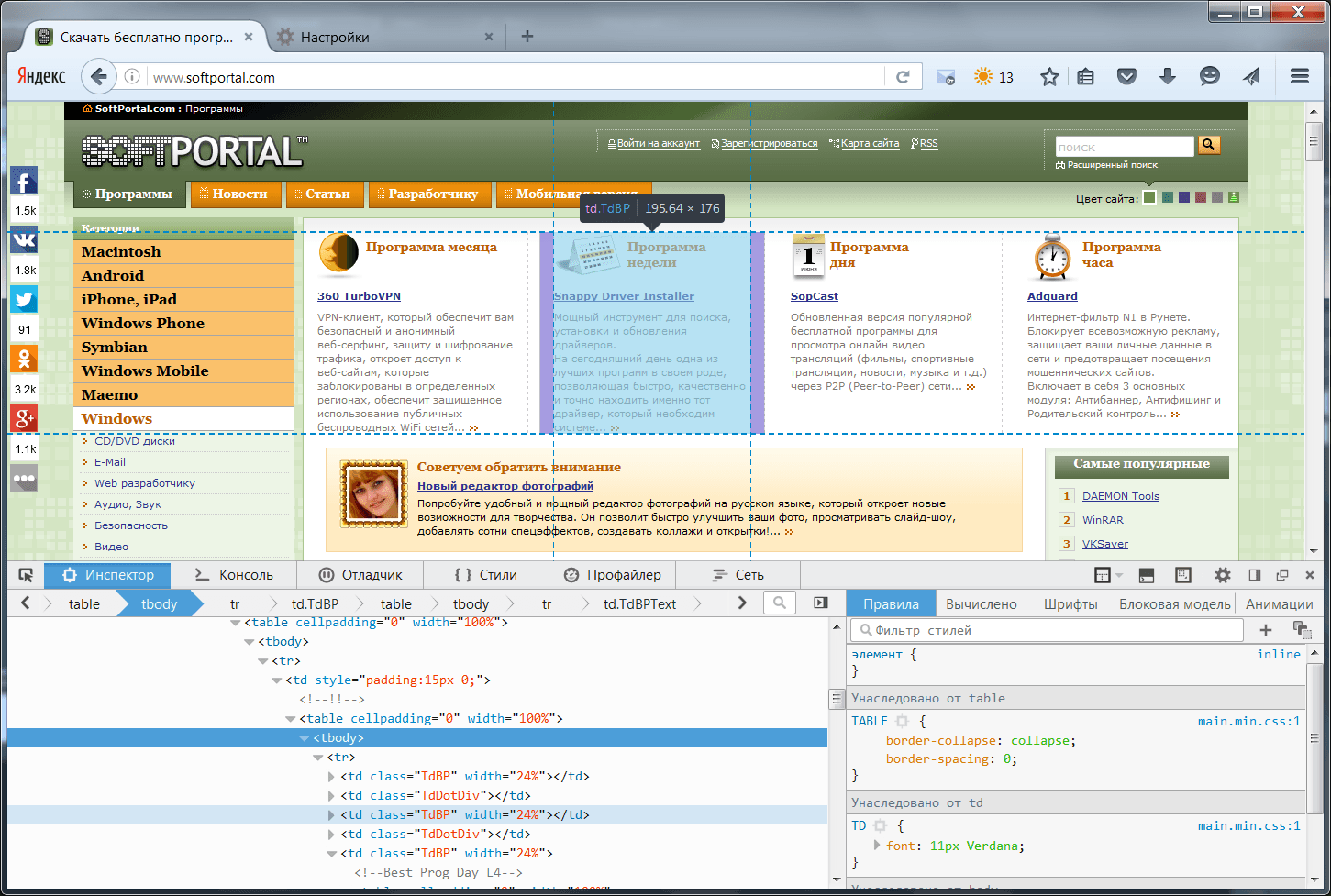The width and height of the screenshot is (1331, 896).
Task: Click the site поиск search field
Action: [1125, 146]
